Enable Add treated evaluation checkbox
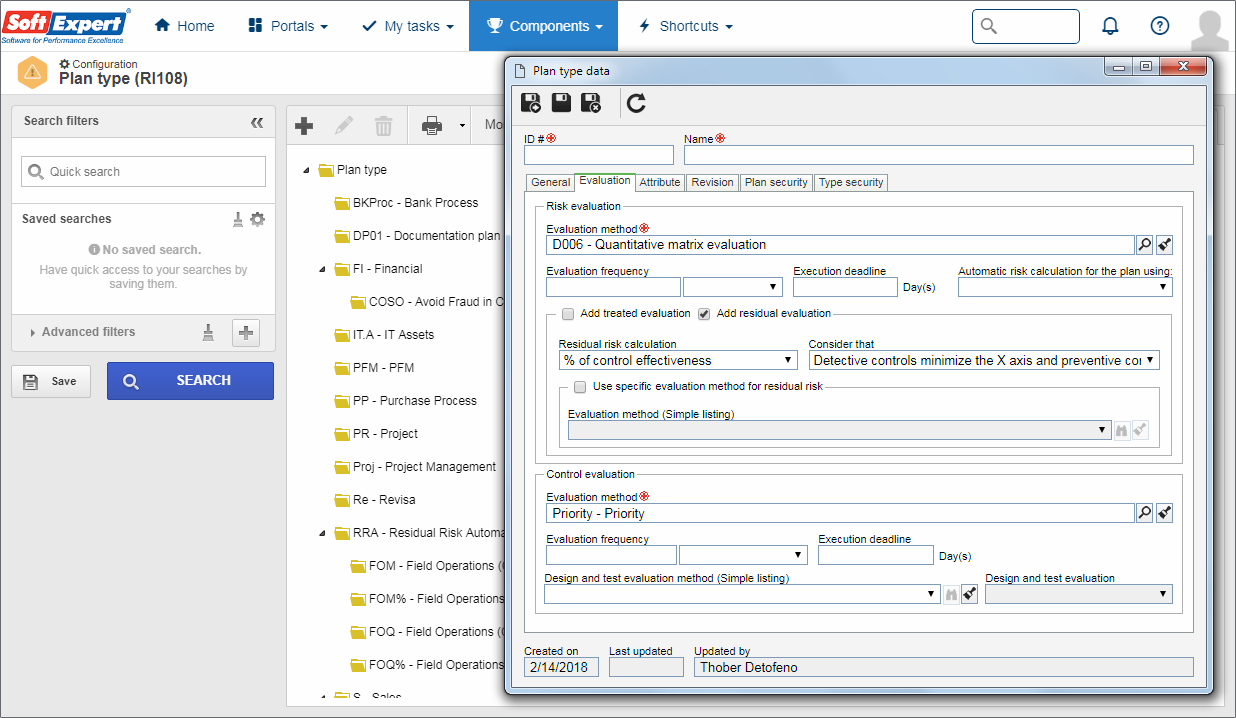1236x718 pixels. (x=568, y=314)
